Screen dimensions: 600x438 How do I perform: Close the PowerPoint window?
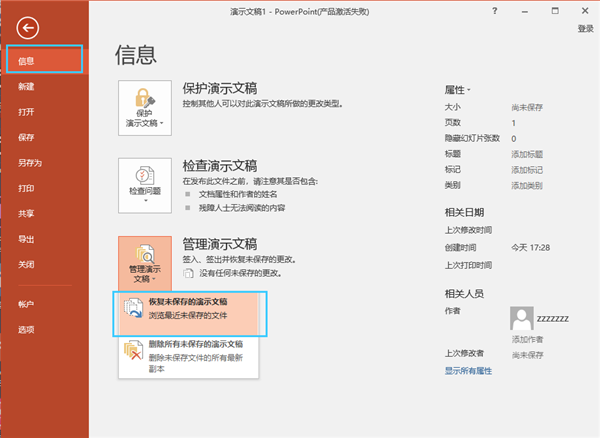click(585, 11)
